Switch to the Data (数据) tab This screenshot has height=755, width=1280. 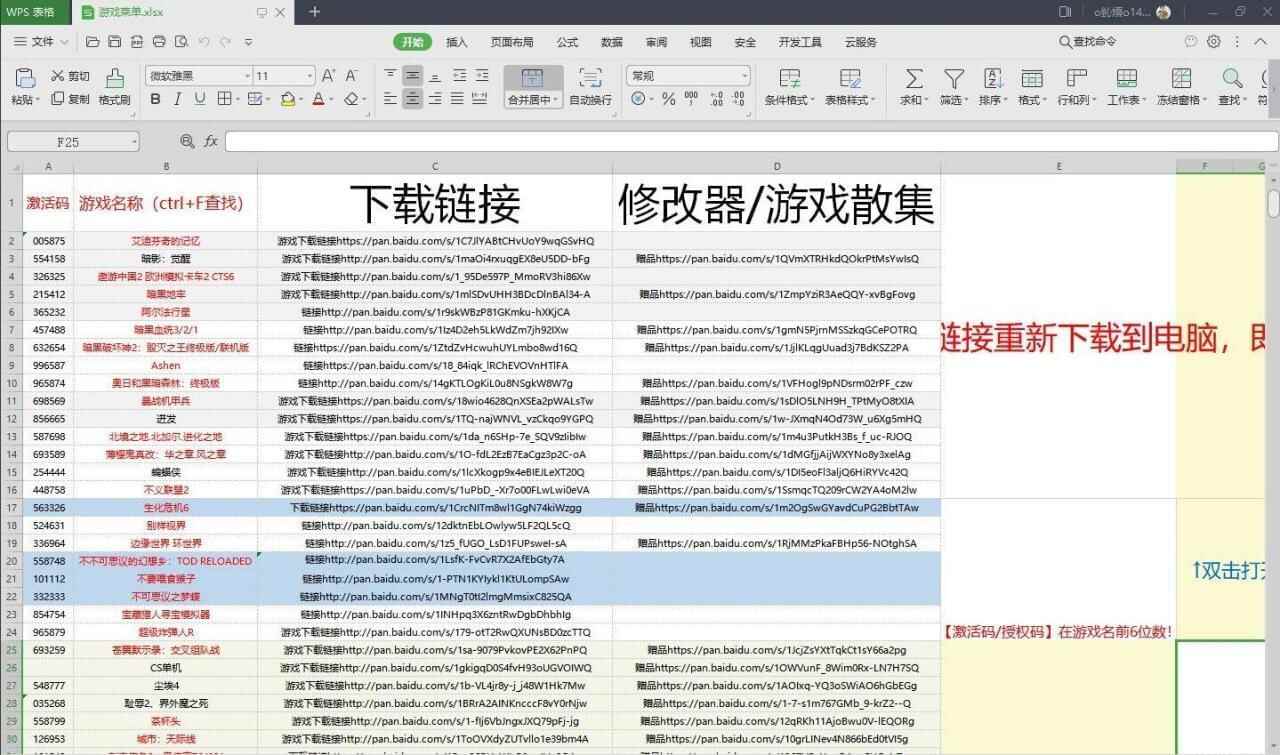(612, 42)
